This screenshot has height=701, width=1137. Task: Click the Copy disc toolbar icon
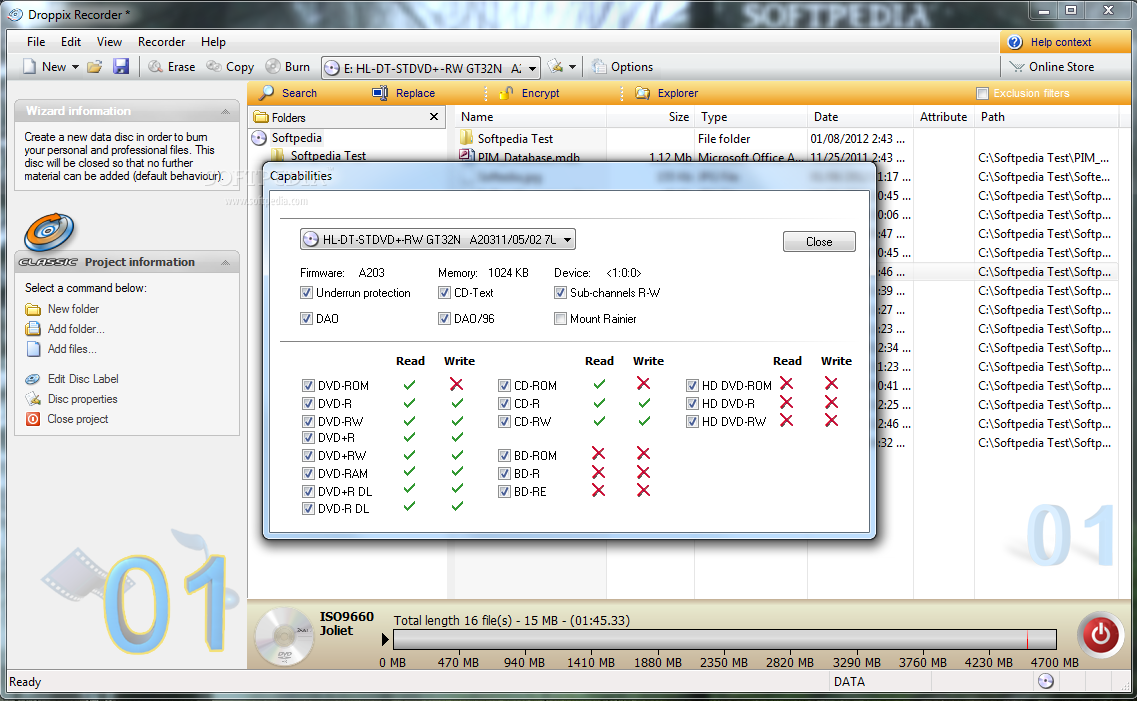point(214,67)
